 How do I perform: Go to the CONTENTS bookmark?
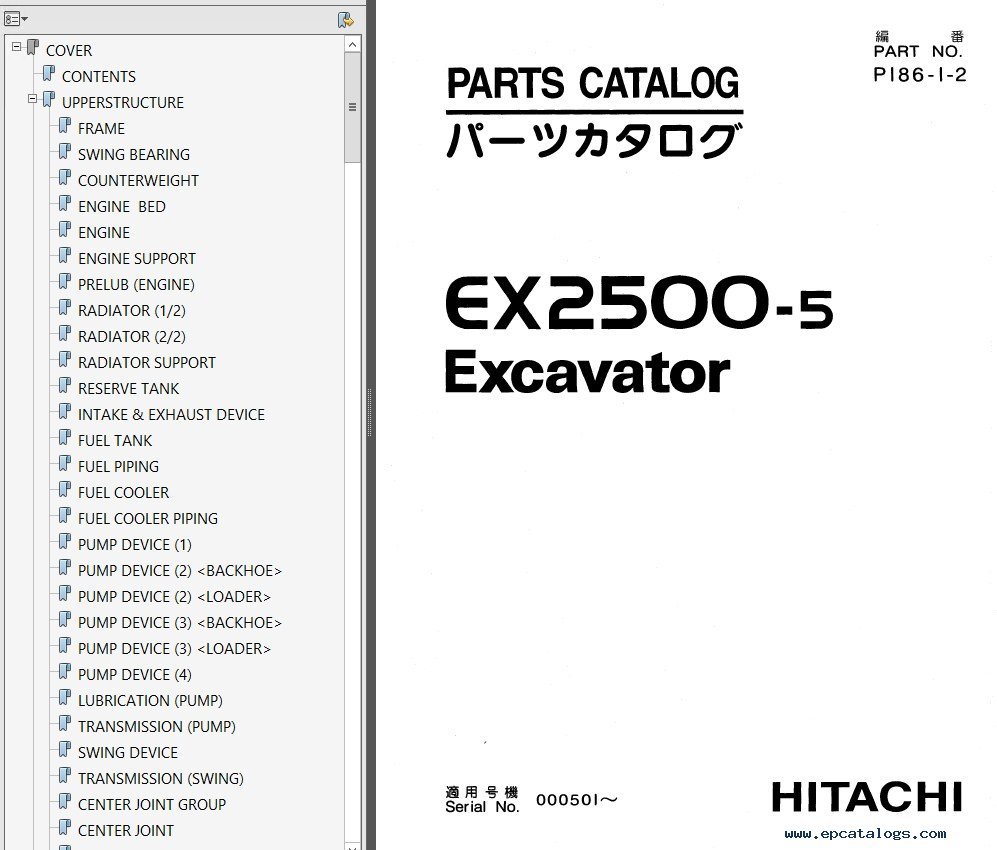[x=99, y=76]
